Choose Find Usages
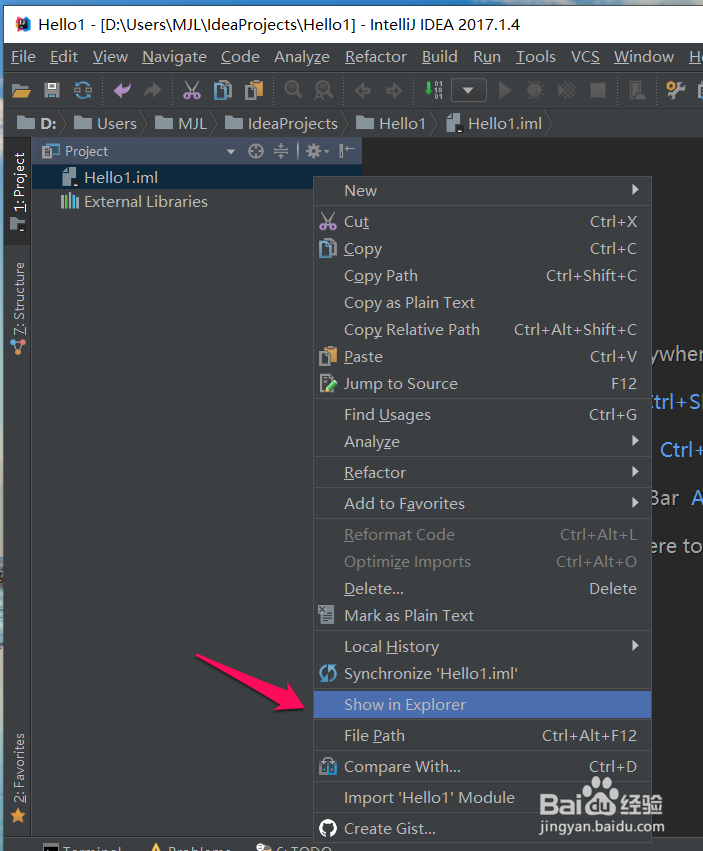The width and height of the screenshot is (703, 851). tap(482, 415)
